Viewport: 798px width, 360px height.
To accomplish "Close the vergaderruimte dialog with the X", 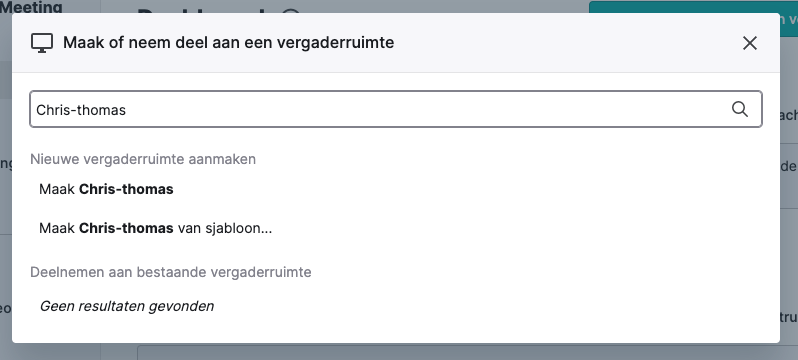I will tap(750, 43).
